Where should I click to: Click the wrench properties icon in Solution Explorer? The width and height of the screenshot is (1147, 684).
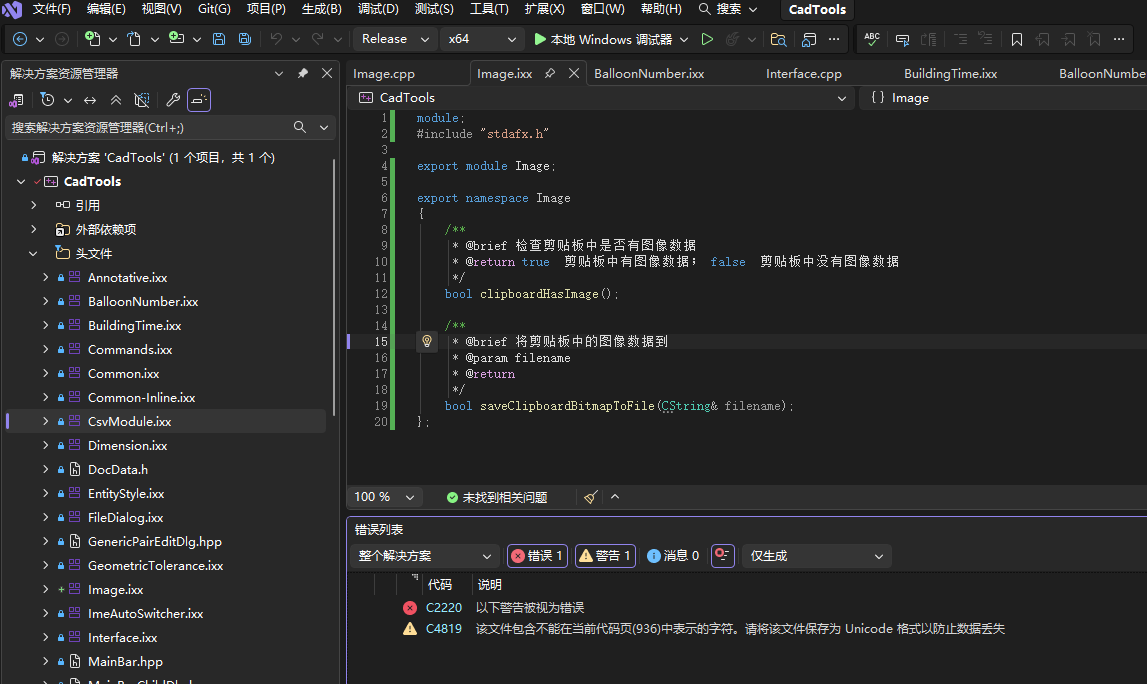point(172,100)
